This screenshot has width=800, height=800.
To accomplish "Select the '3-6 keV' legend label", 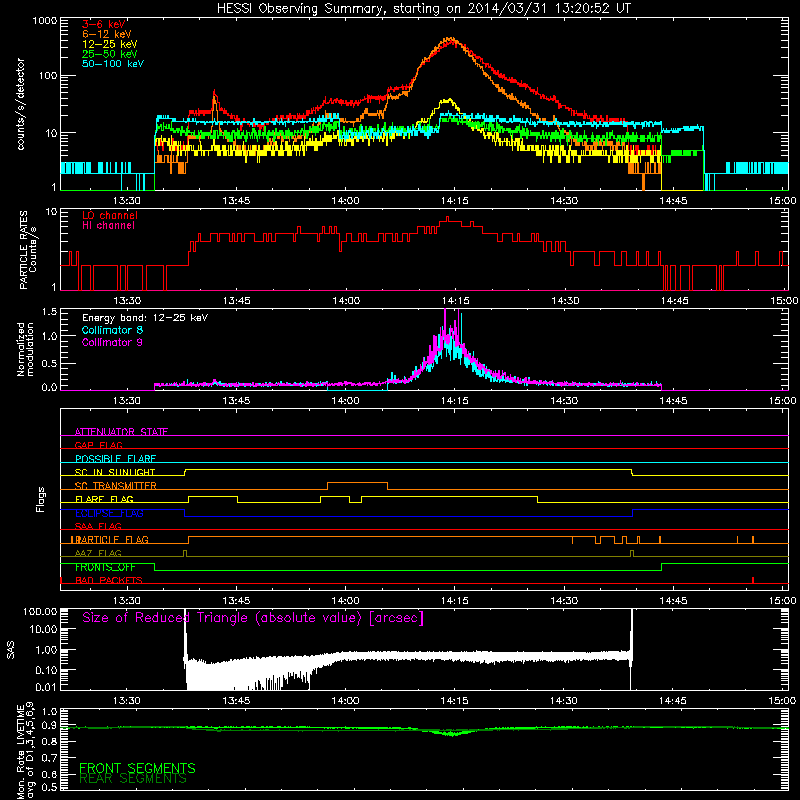I will click(x=104, y=24).
